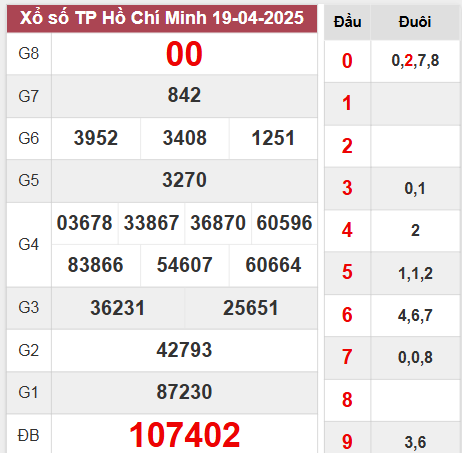462x453 pixels.
Task: Select G4 number 03678
Action: tap(84, 223)
